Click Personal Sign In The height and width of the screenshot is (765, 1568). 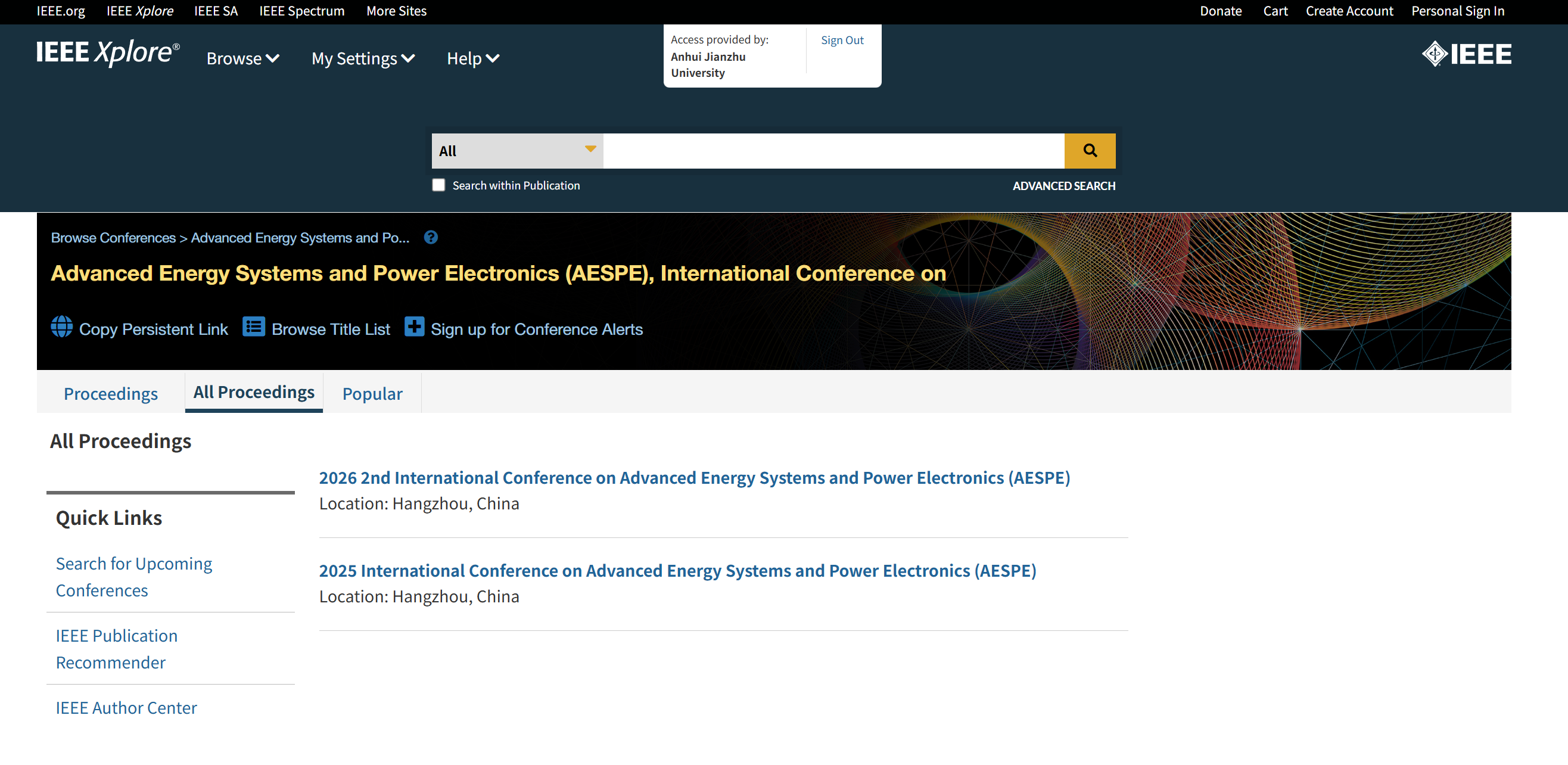pos(1458,11)
